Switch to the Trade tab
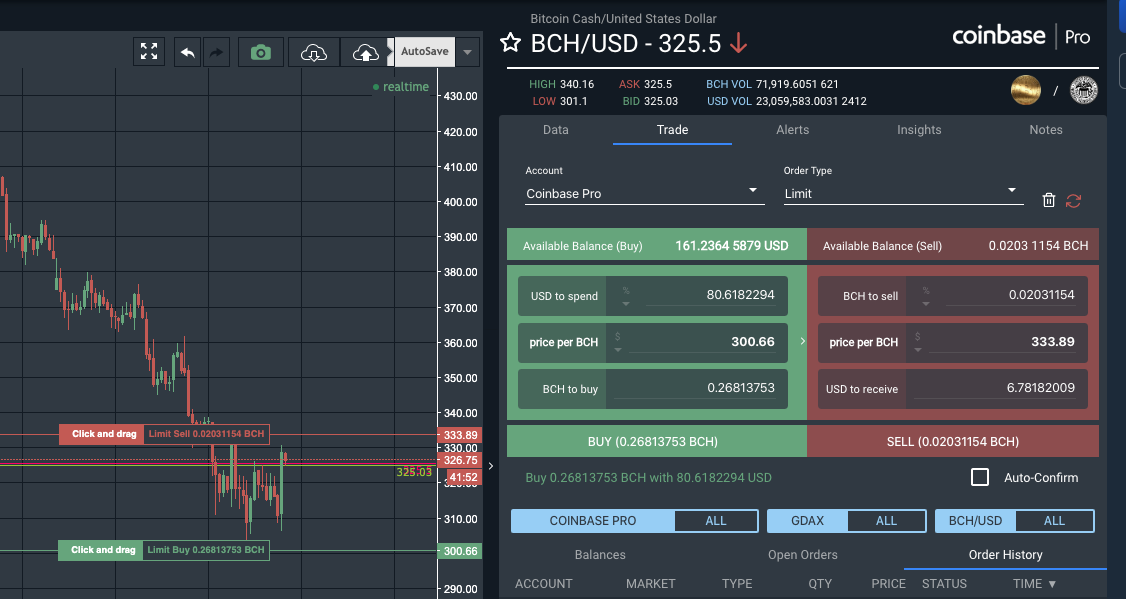This screenshot has height=599, width=1126. coord(672,130)
